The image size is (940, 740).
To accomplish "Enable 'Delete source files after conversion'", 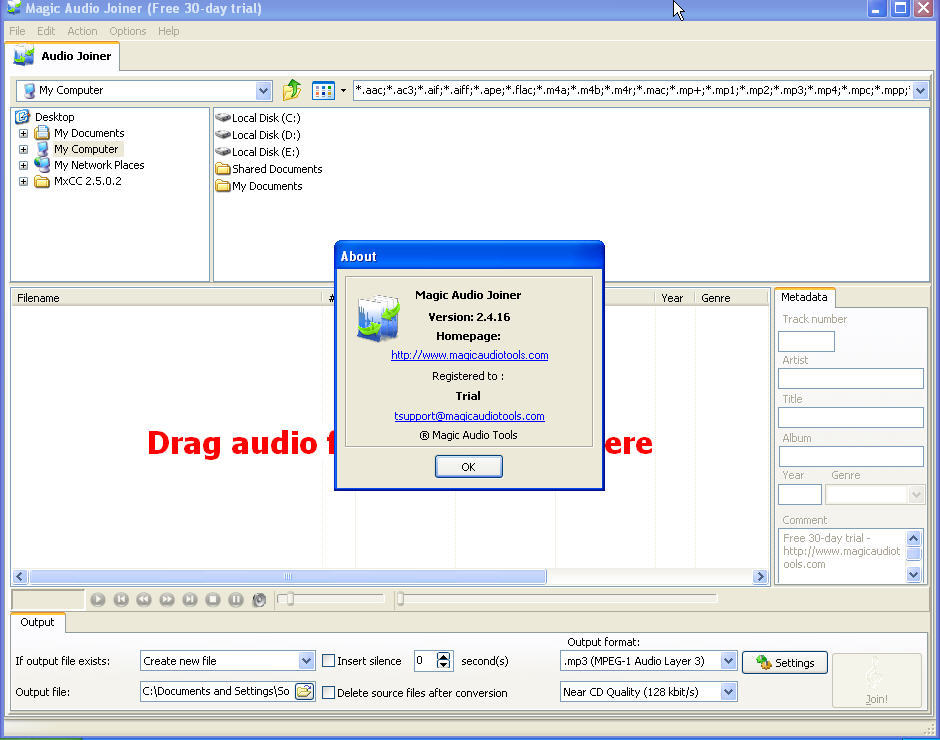I will point(328,692).
